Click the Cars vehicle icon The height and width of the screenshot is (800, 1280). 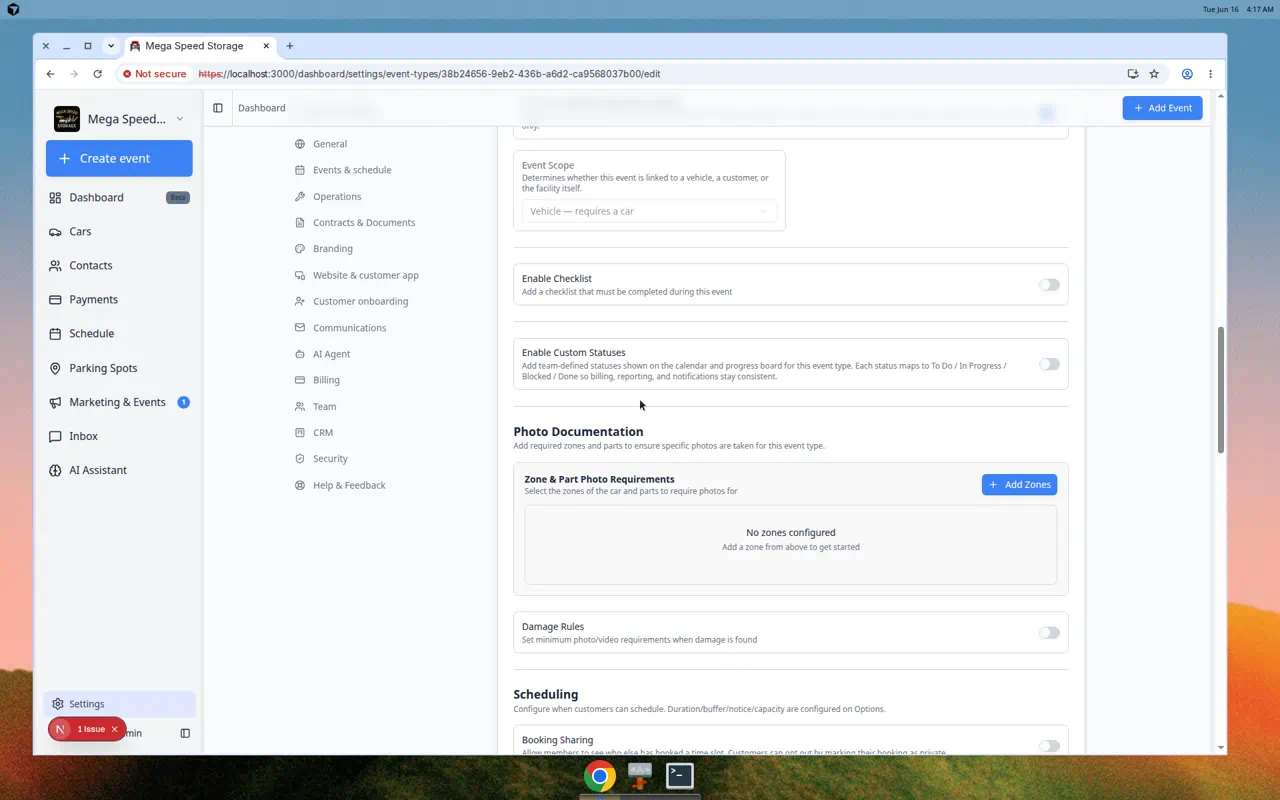click(55, 232)
